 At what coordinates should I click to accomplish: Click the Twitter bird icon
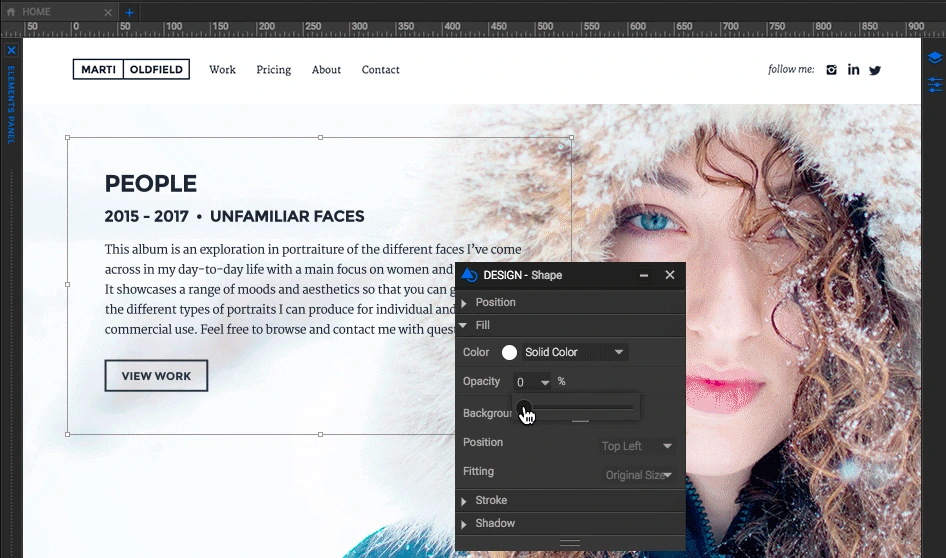[875, 70]
